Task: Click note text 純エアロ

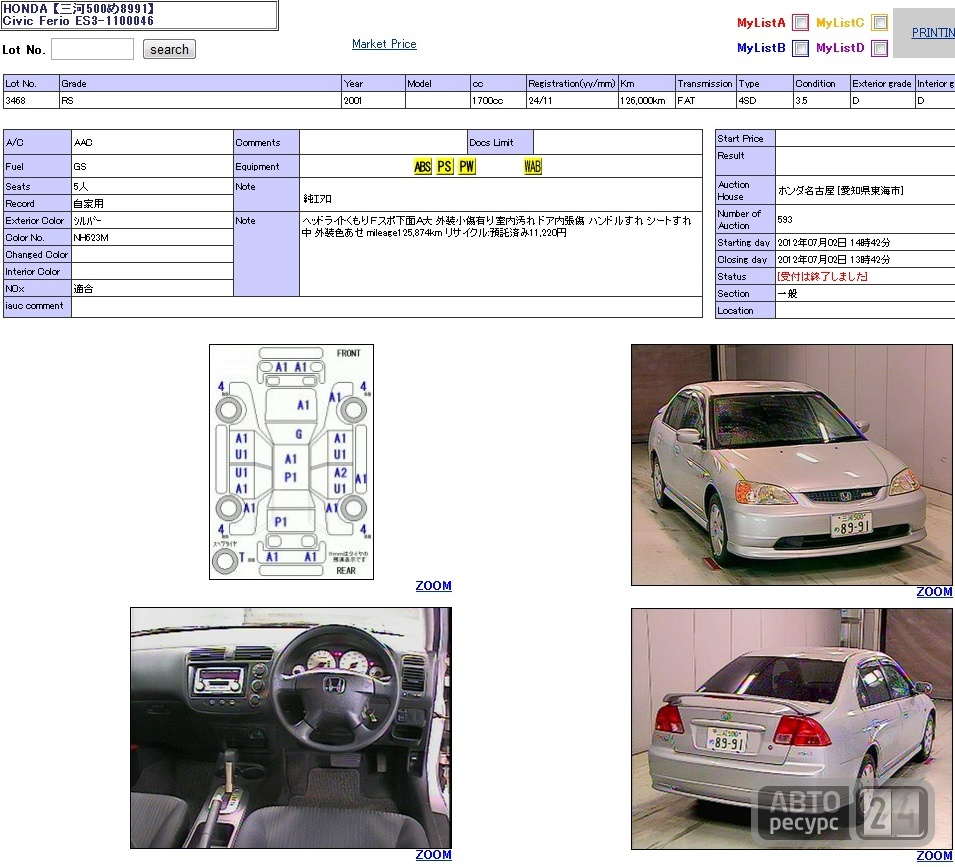Action: pyautogui.click(x=317, y=198)
